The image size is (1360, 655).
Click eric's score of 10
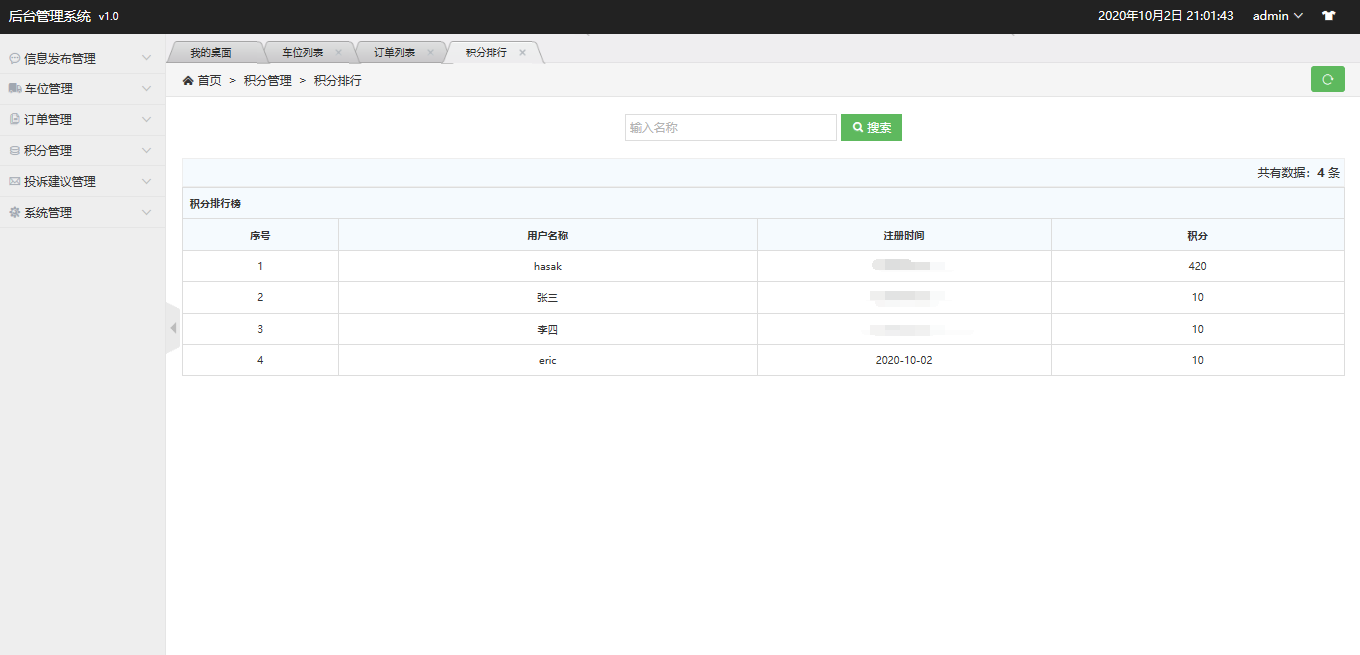(x=1198, y=360)
